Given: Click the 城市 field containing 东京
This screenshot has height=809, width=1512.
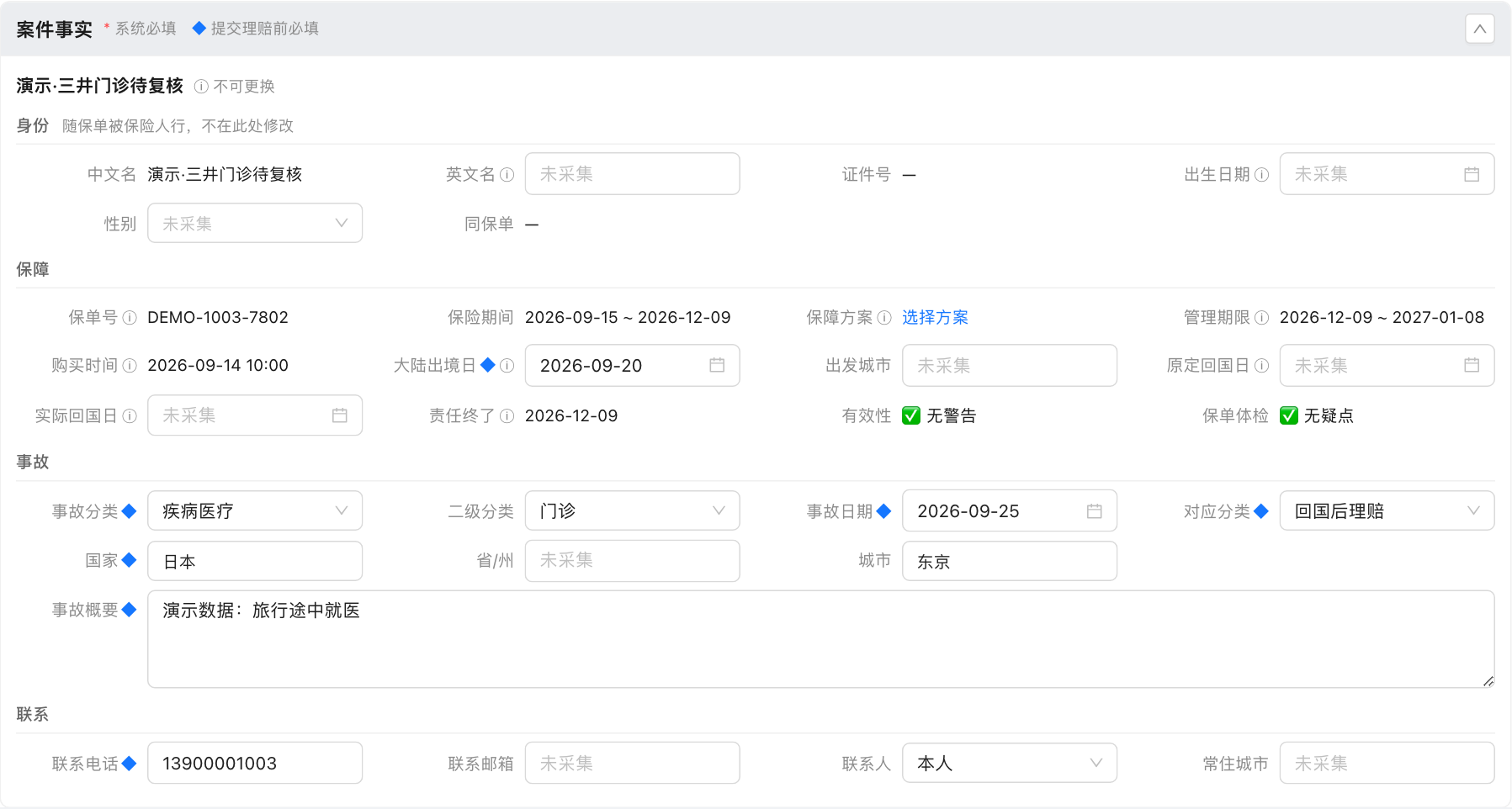Looking at the screenshot, I should point(1010,561).
